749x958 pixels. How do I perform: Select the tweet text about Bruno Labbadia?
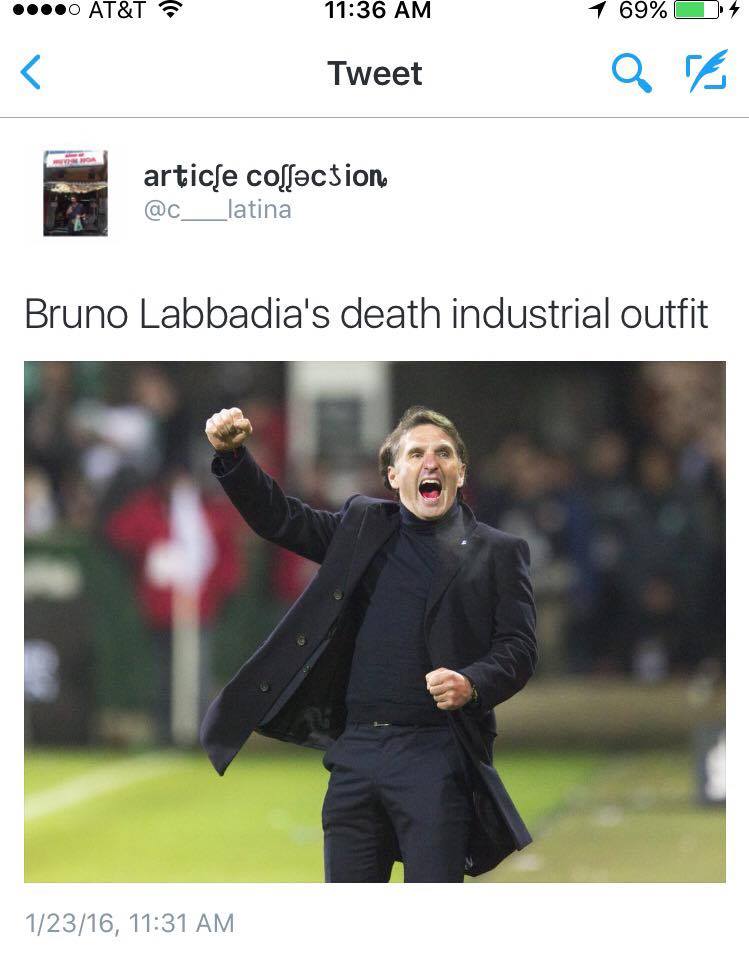367,314
